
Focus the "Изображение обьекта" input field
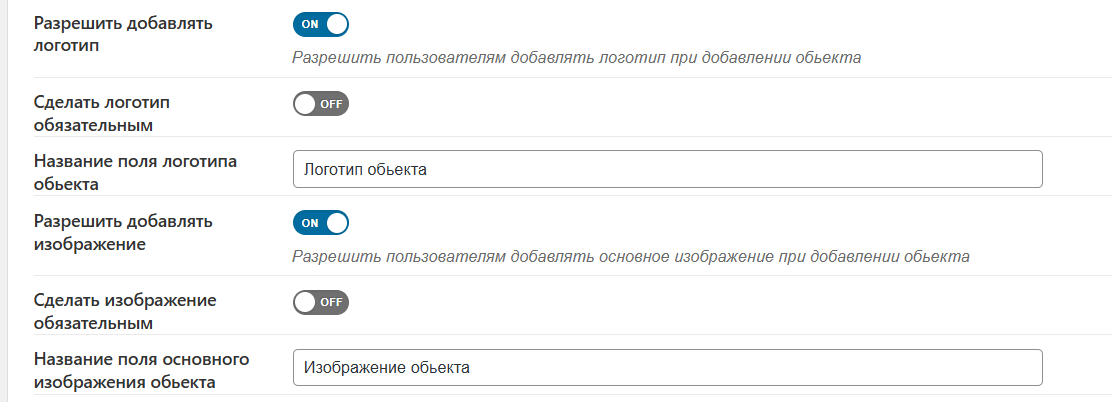667,367
